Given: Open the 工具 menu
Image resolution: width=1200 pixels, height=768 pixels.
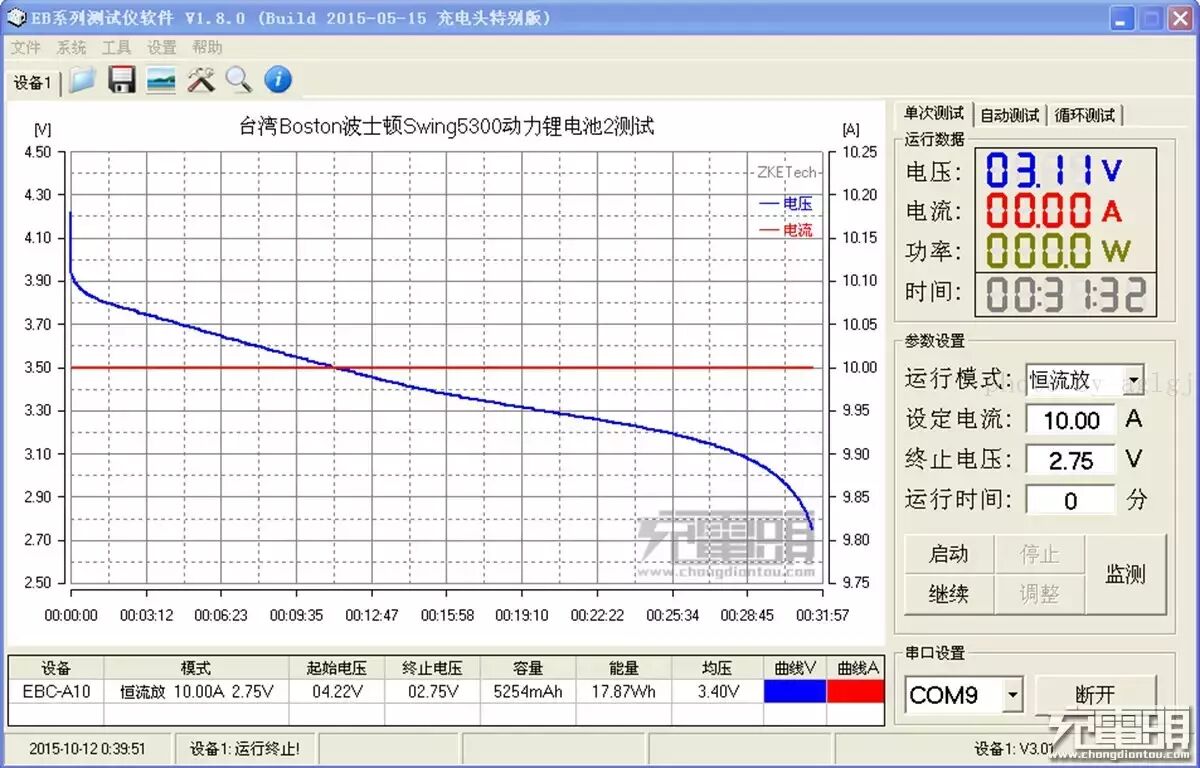Looking at the screenshot, I should [x=116, y=47].
